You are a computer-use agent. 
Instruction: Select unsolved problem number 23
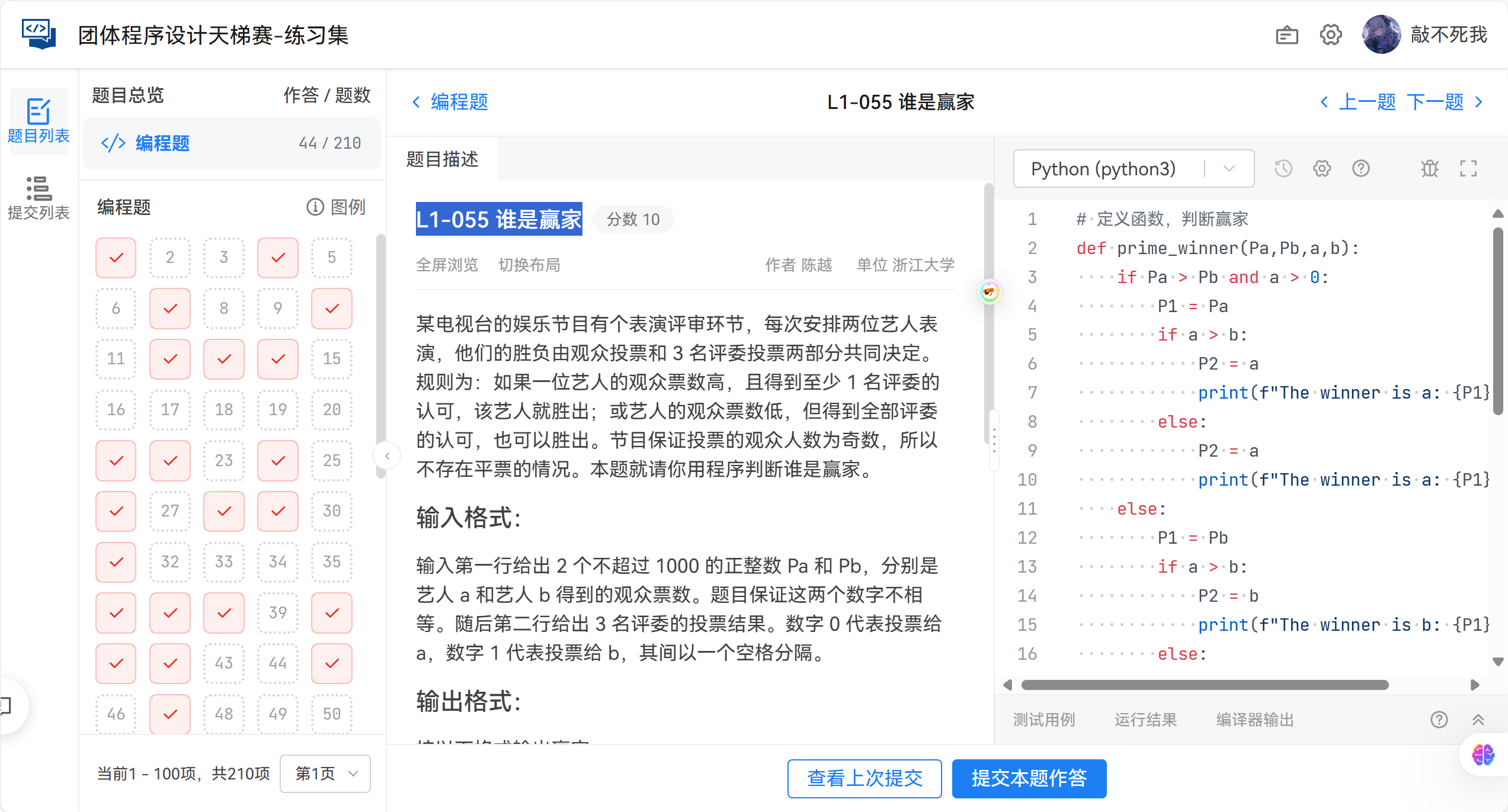pos(224,460)
